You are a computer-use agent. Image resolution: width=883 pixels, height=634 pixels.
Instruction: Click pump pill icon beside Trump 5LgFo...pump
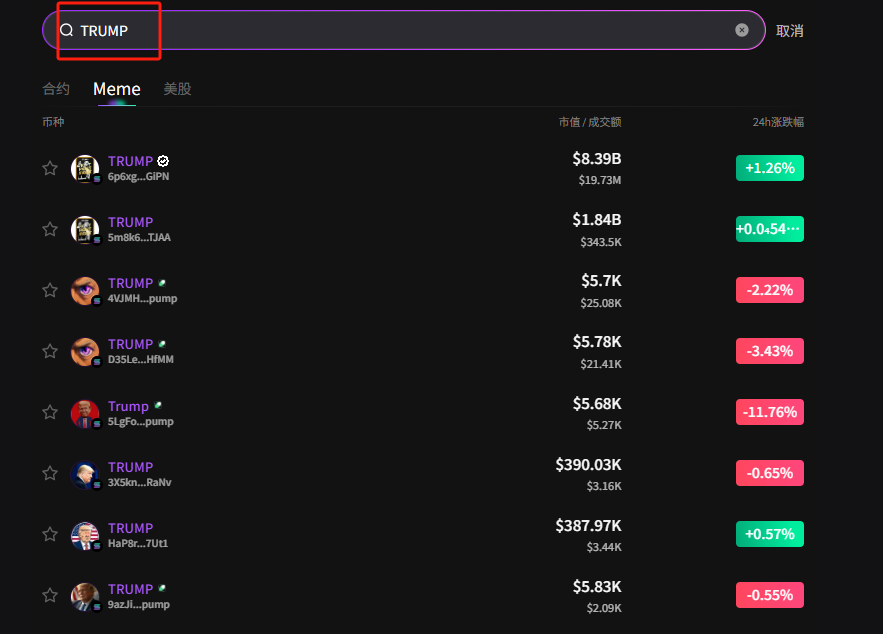(158, 405)
